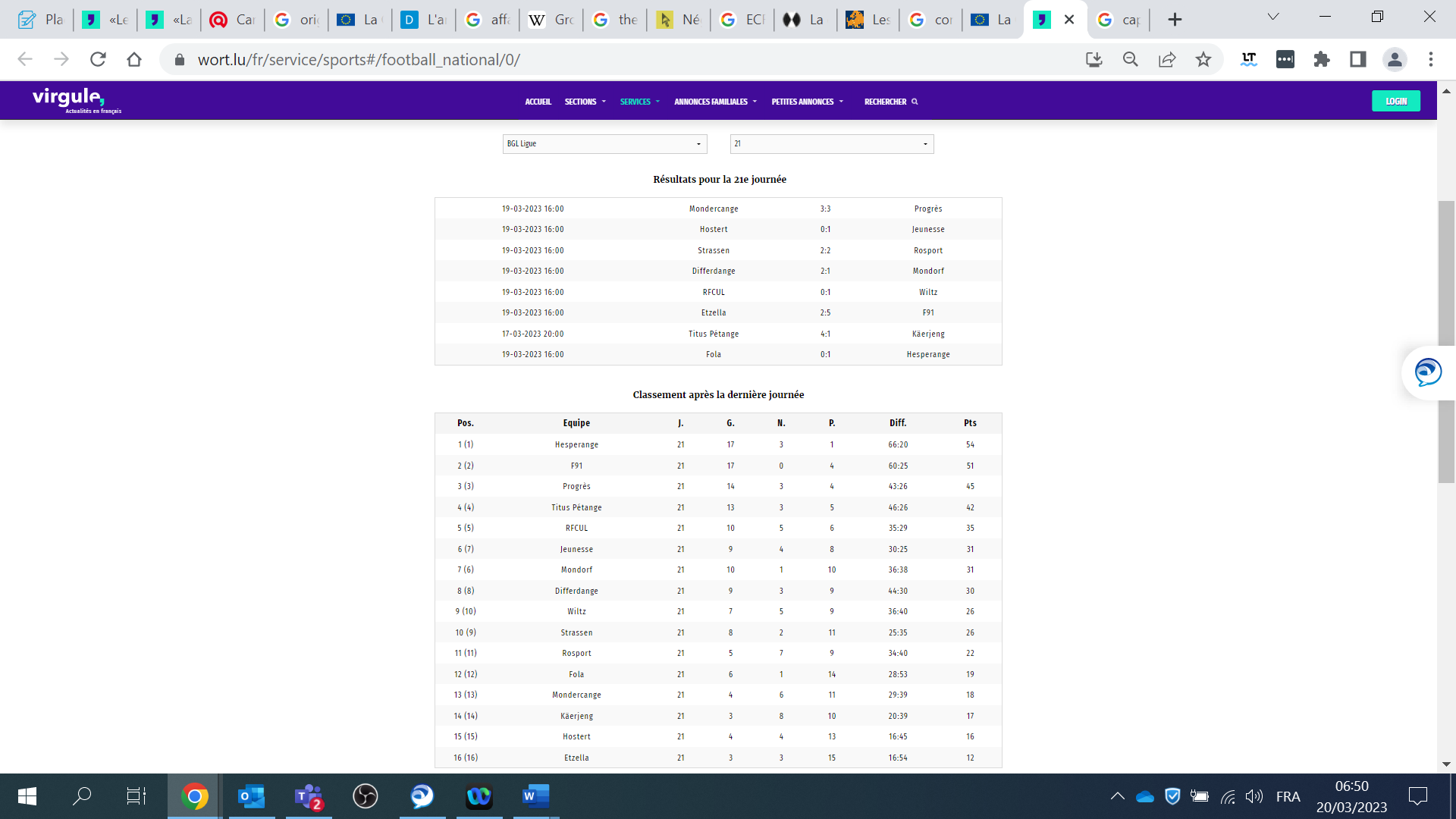Click the Pts column header
This screenshot has width=1456, height=819.
tap(970, 423)
